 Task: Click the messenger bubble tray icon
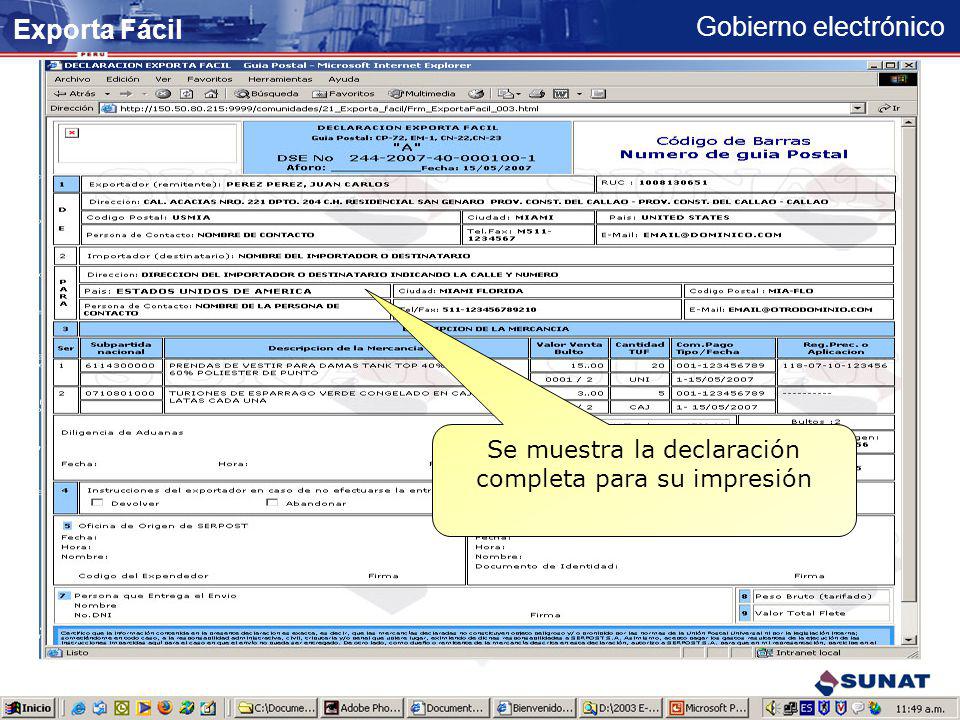pos(857,708)
